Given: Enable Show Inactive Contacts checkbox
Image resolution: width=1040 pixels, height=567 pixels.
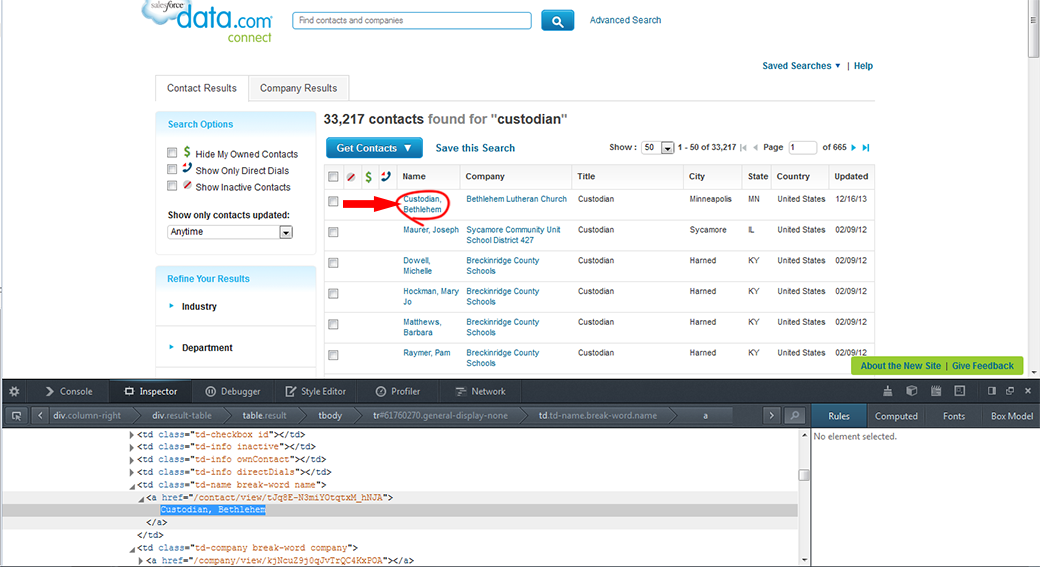Looking at the screenshot, I should [x=172, y=186].
